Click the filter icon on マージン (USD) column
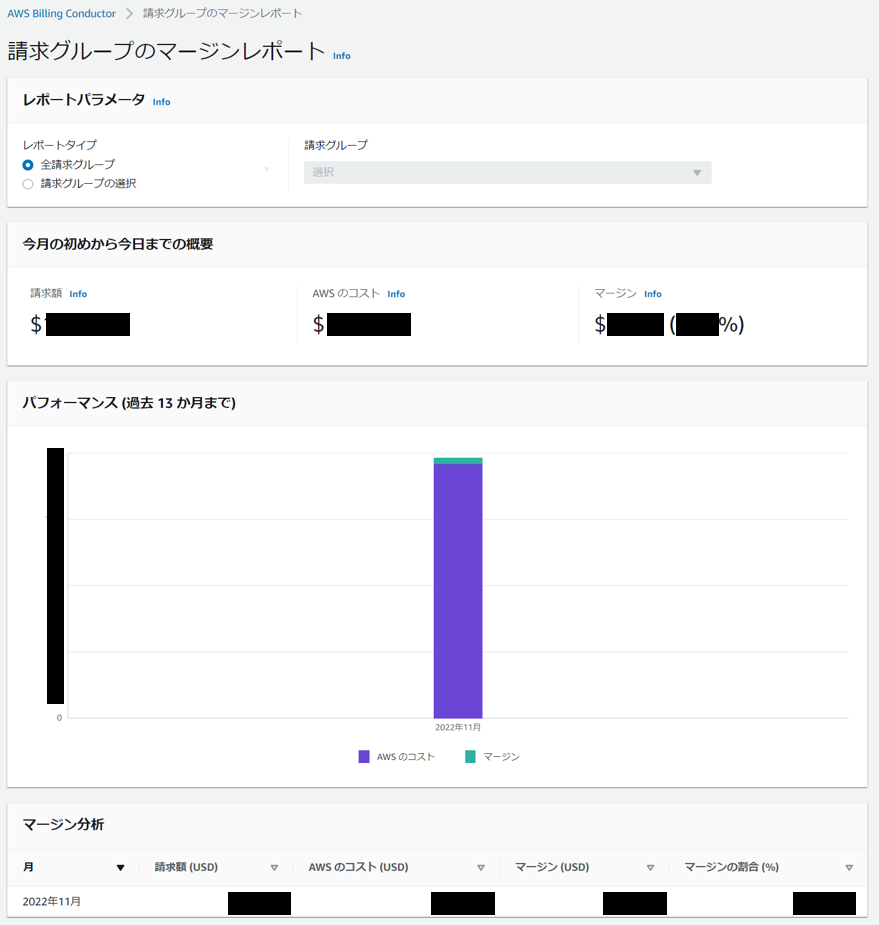The width and height of the screenshot is (879, 925). click(650, 867)
